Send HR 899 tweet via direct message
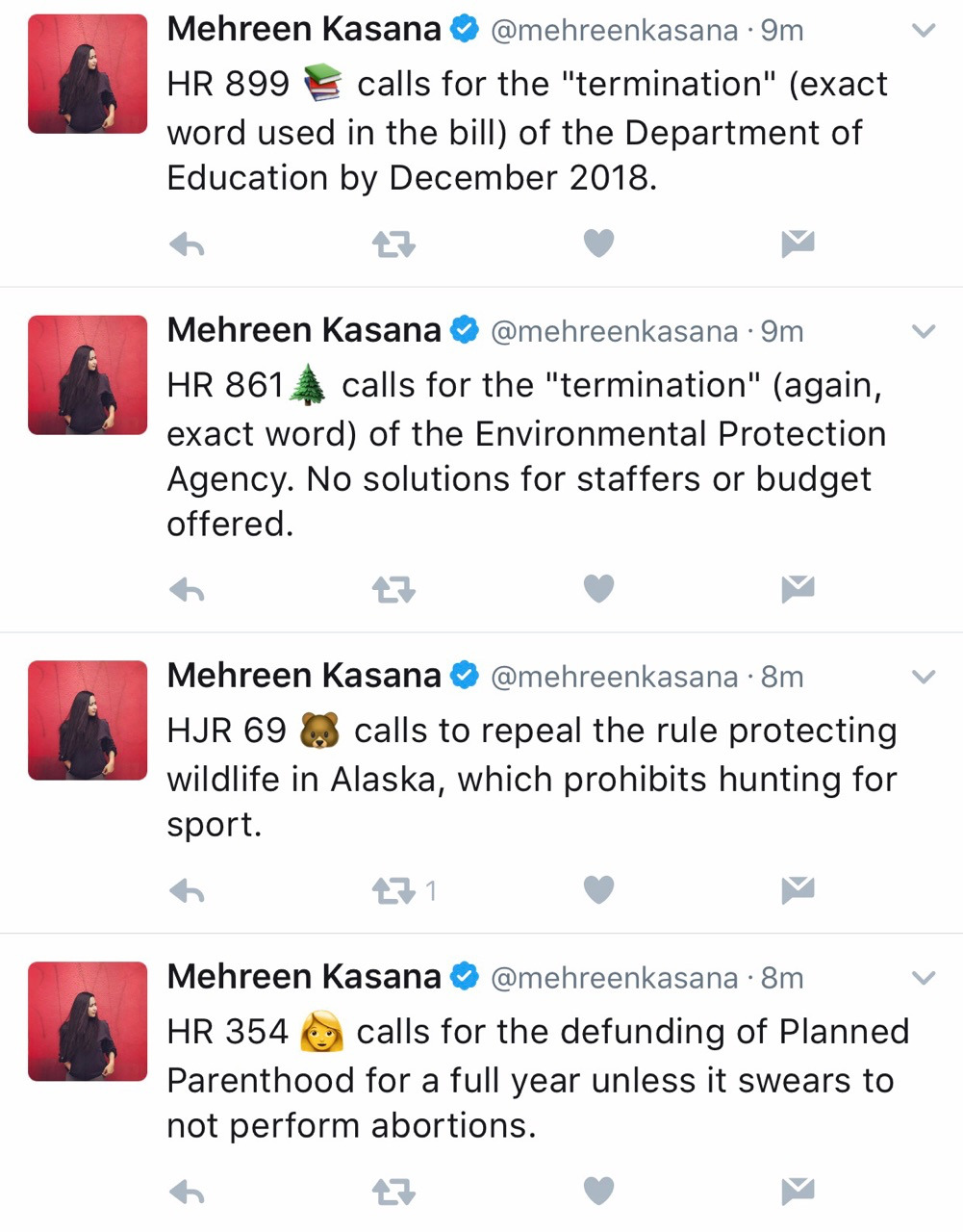 click(798, 244)
